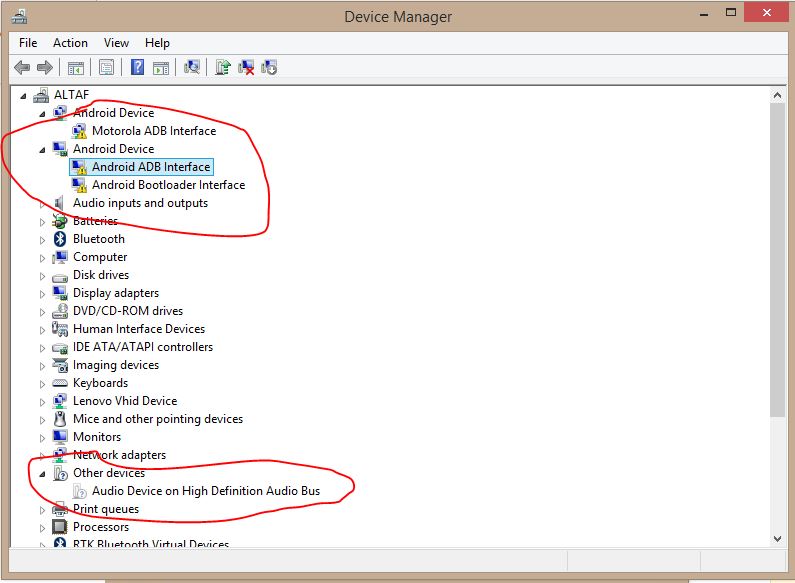The width and height of the screenshot is (795, 583).
Task: Click the scrollbar up arrow
Action: 777,95
